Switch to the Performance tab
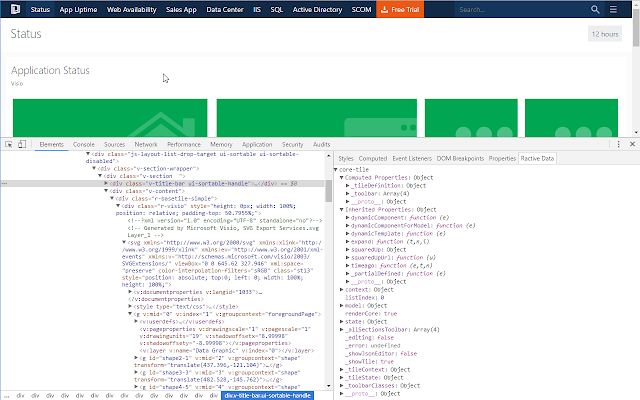The height and width of the screenshot is (400, 640). click(x=184, y=144)
